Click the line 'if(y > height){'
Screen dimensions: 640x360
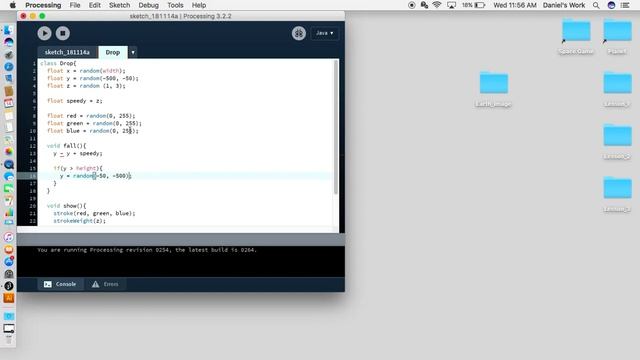click(78, 168)
